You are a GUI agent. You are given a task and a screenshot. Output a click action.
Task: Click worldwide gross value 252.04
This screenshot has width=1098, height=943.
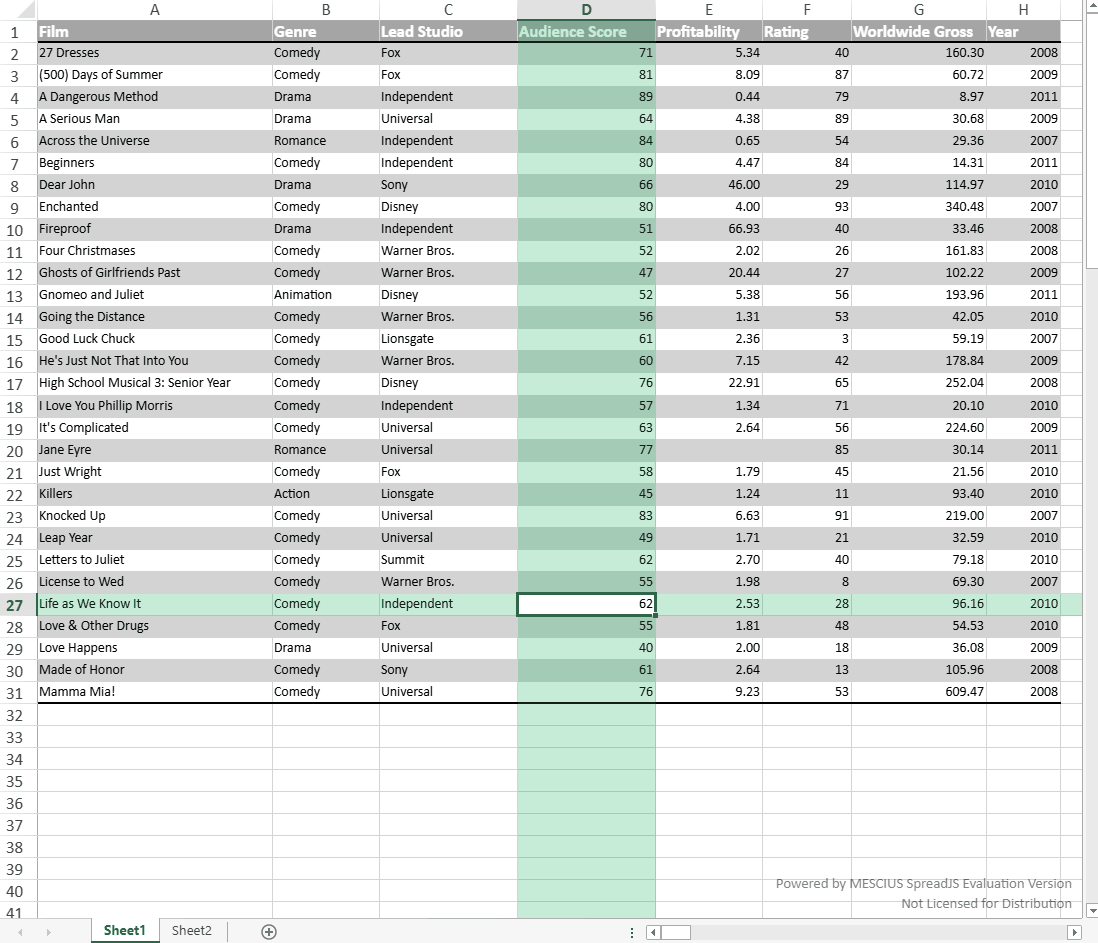pyautogui.click(x=919, y=383)
